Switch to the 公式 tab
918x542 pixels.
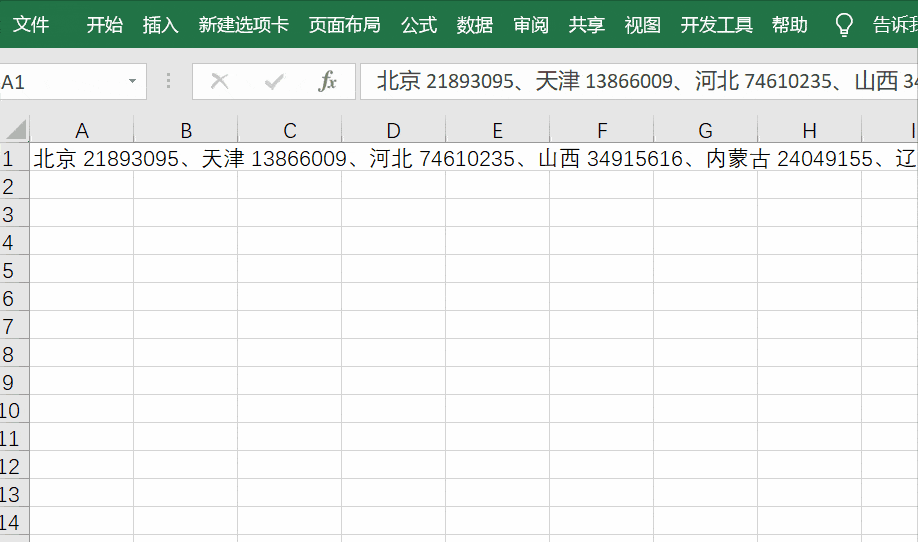(419, 25)
